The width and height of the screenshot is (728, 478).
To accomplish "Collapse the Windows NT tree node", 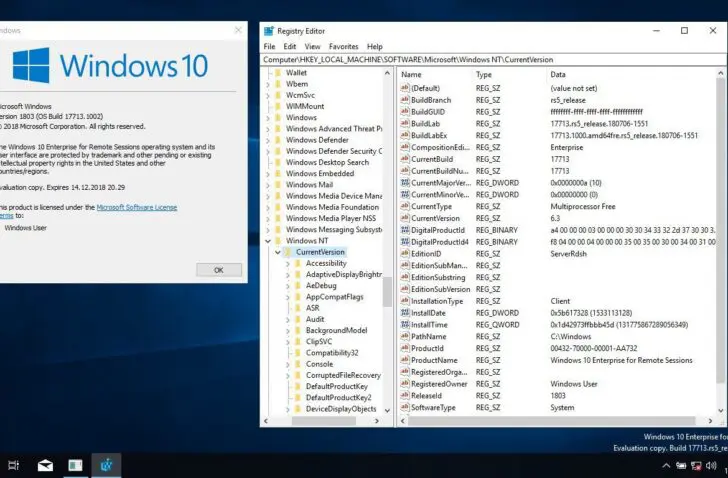I will (x=268, y=241).
